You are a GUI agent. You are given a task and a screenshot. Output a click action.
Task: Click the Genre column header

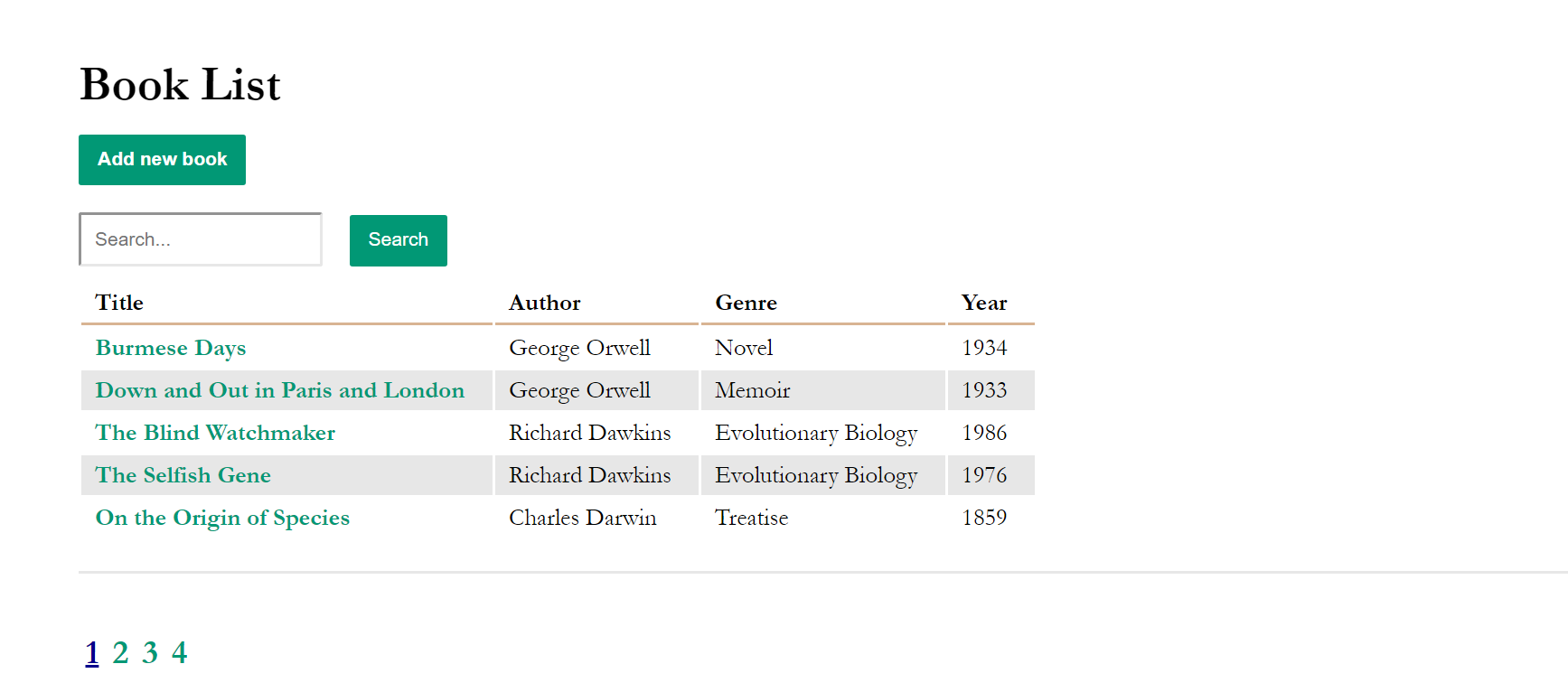pyautogui.click(x=746, y=303)
